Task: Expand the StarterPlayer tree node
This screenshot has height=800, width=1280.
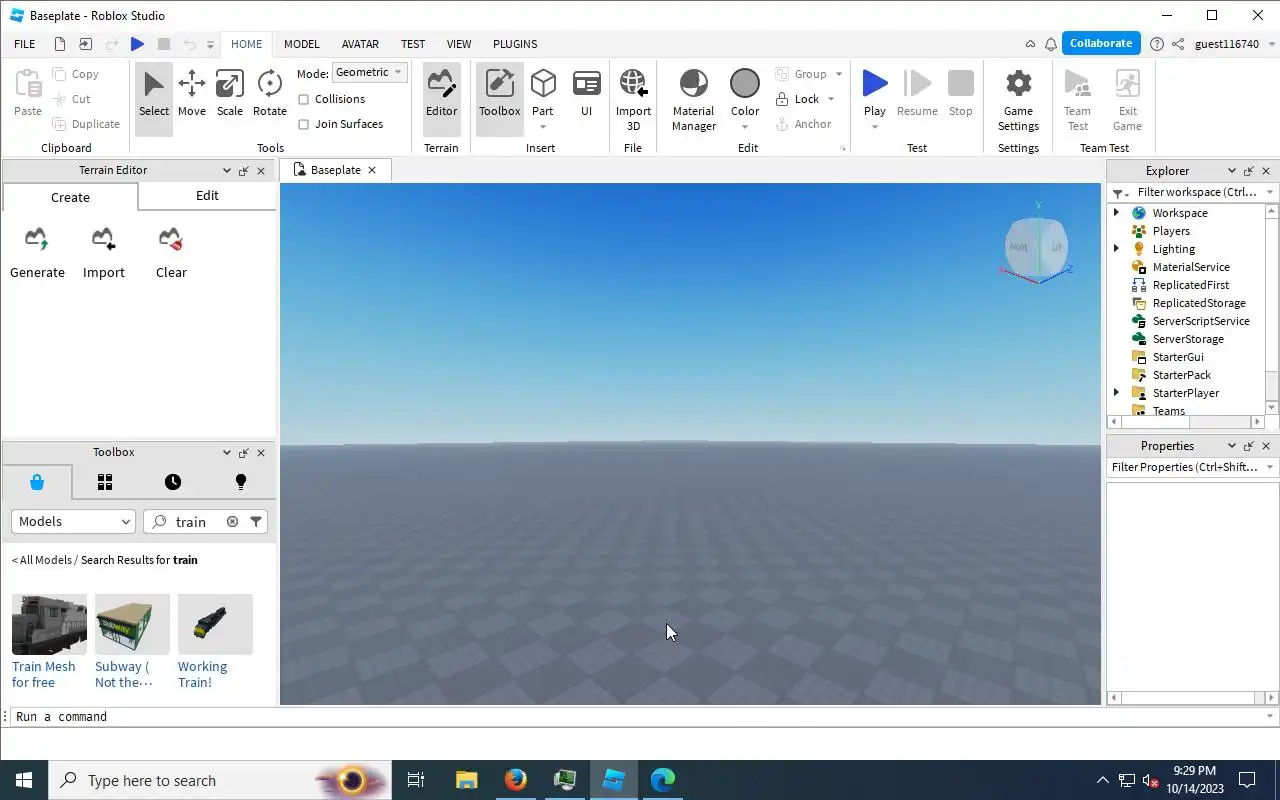Action: [1116, 393]
